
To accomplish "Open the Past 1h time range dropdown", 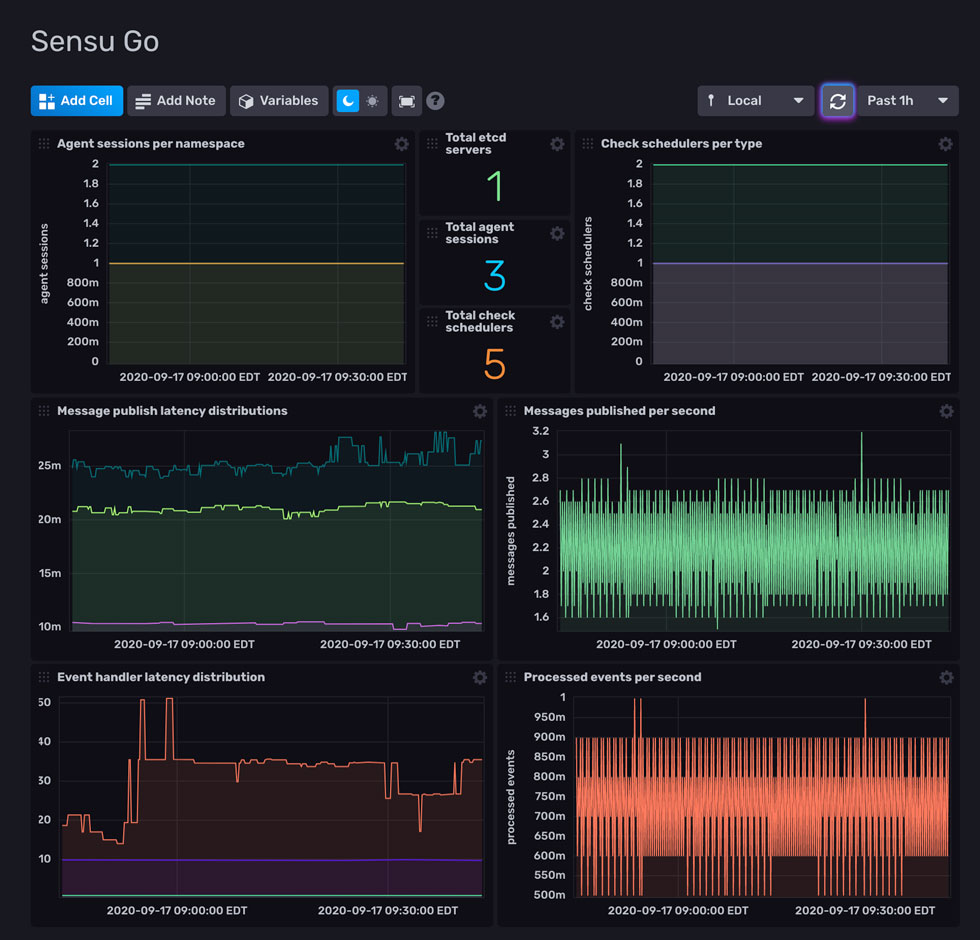I will tap(905, 100).
